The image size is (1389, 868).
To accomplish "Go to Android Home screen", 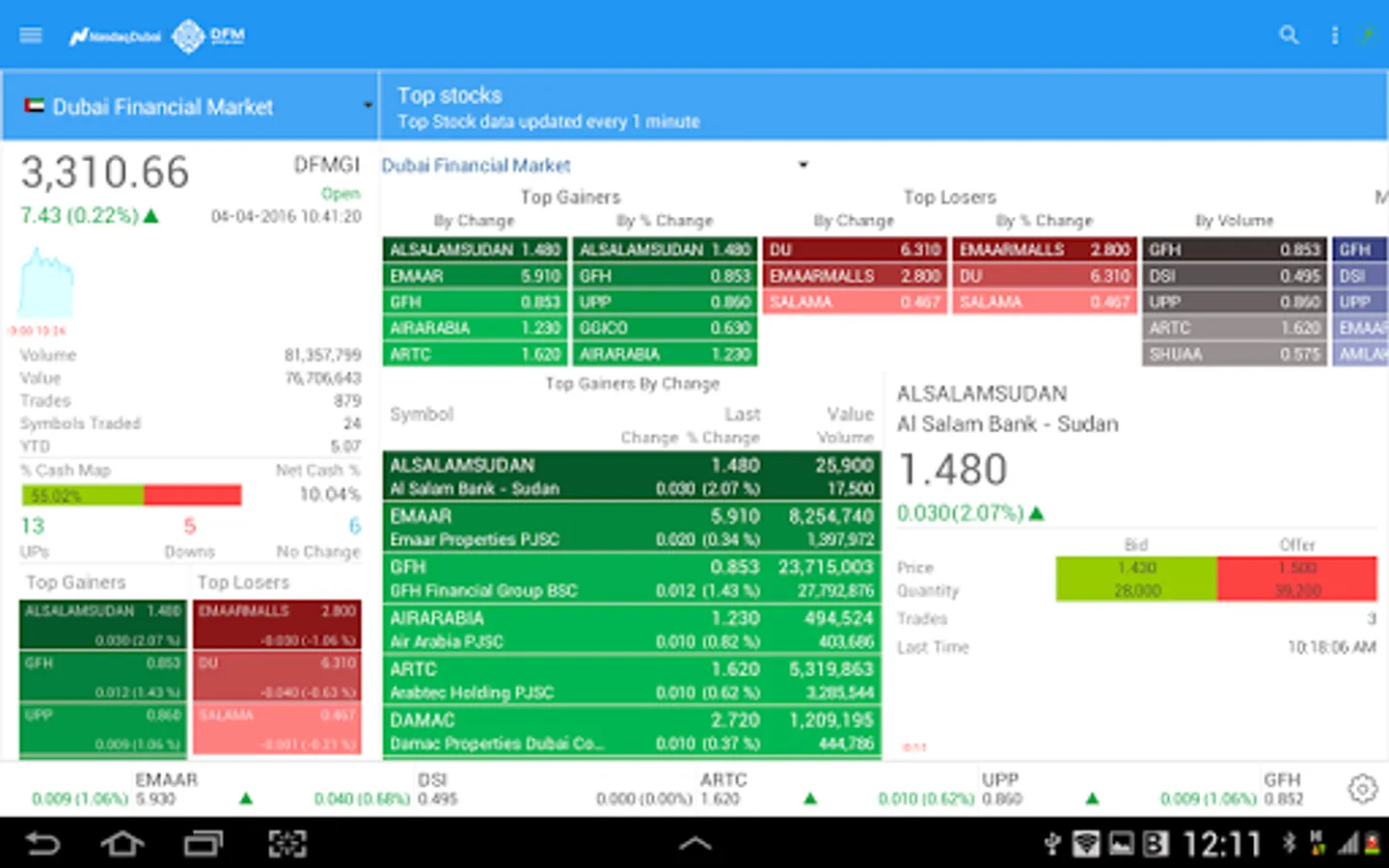I will 123,844.
